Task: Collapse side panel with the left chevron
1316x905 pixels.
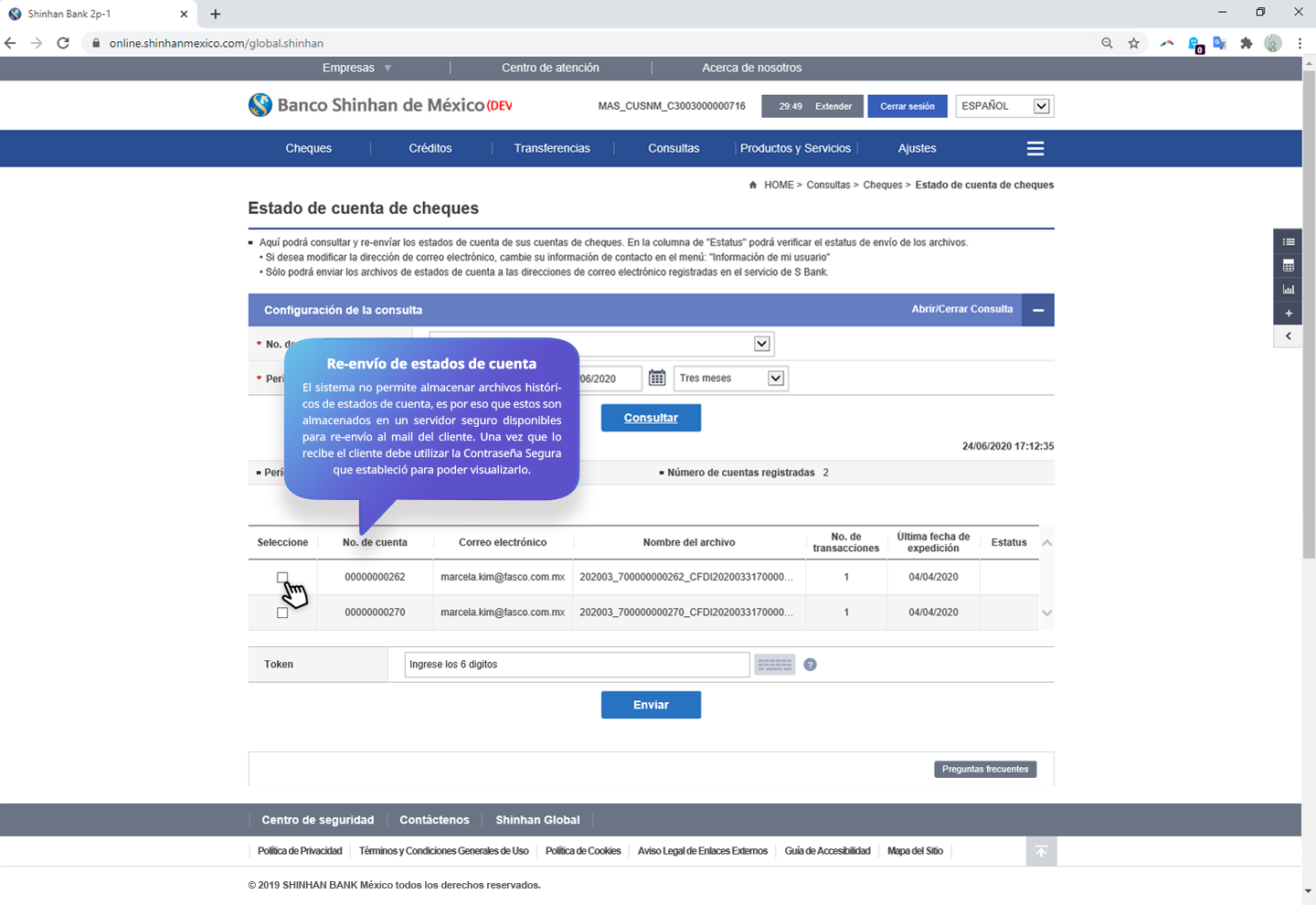Action: coord(1288,335)
